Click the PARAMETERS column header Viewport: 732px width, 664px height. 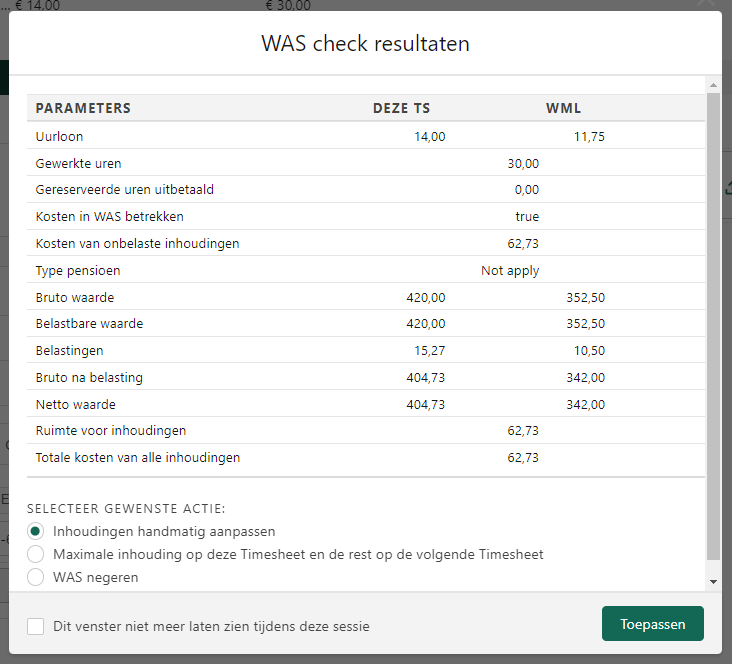(83, 108)
